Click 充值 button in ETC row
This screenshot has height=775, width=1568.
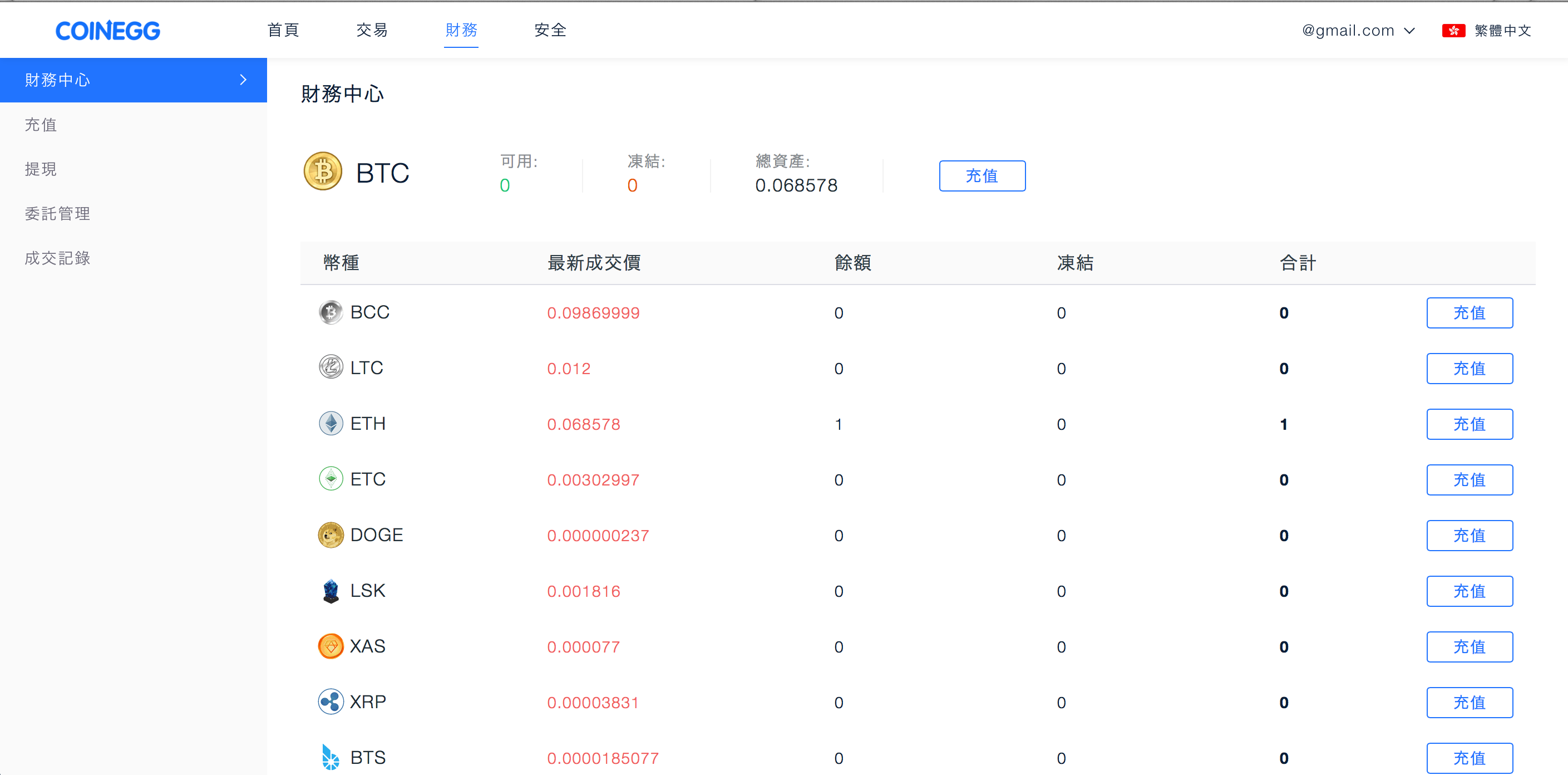click(1470, 479)
